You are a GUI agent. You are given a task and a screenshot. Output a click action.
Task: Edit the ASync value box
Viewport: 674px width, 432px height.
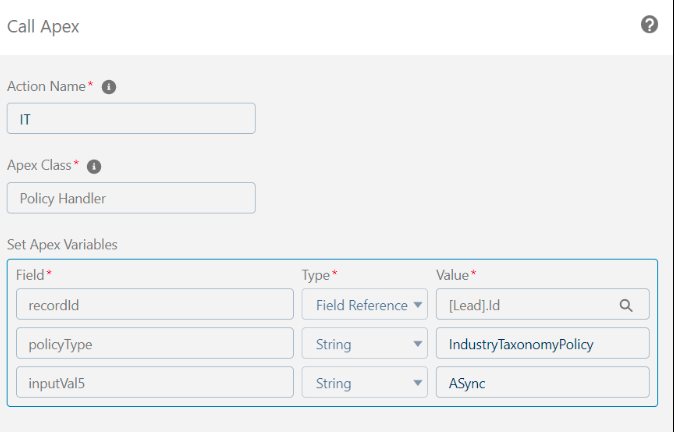tap(542, 382)
